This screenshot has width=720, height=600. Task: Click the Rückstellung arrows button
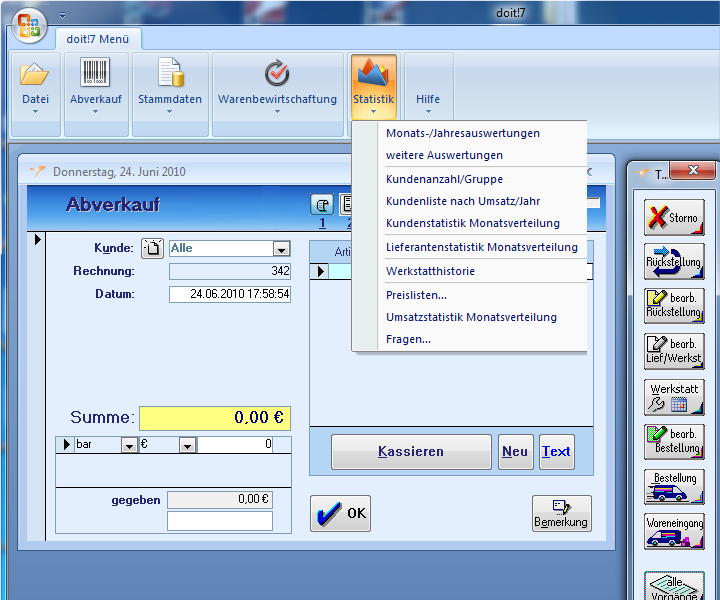pyautogui.click(x=674, y=262)
